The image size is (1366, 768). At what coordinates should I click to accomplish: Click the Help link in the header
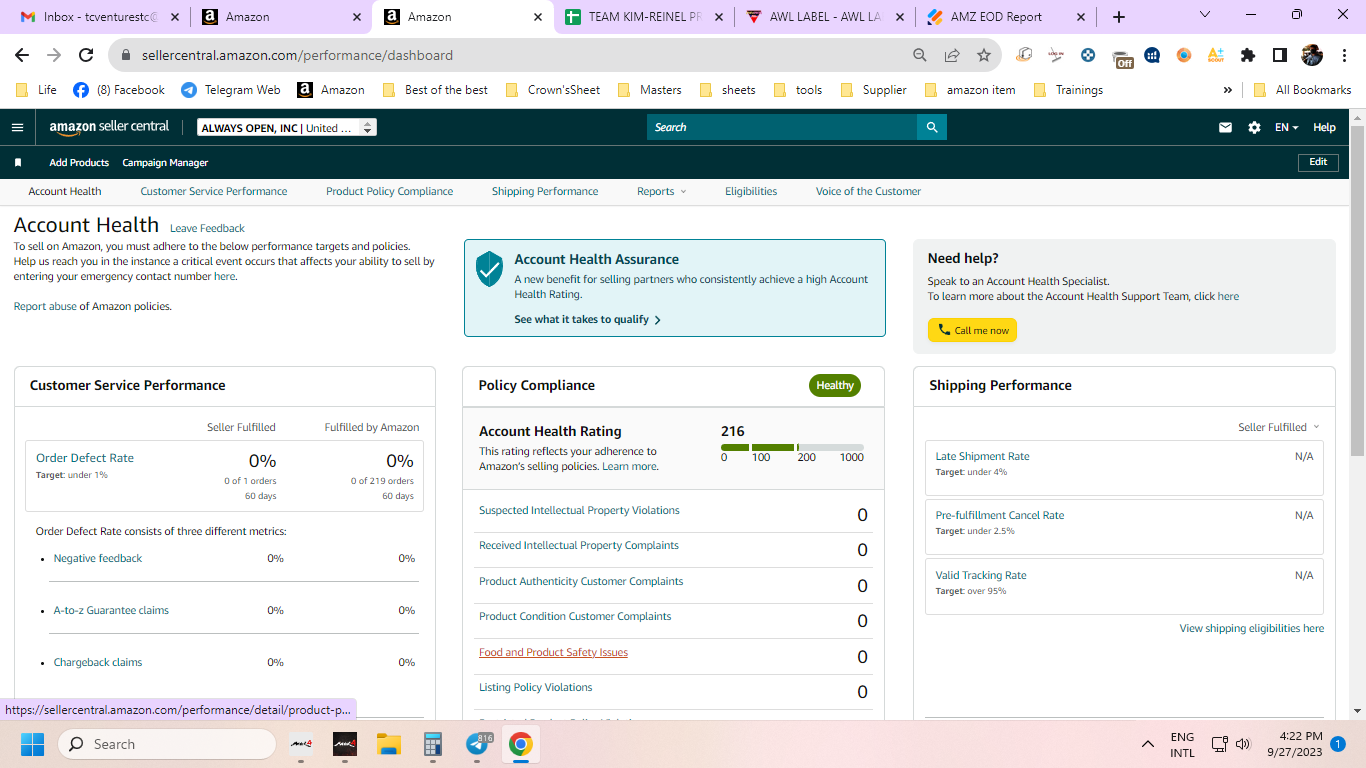coord(1324,127)
